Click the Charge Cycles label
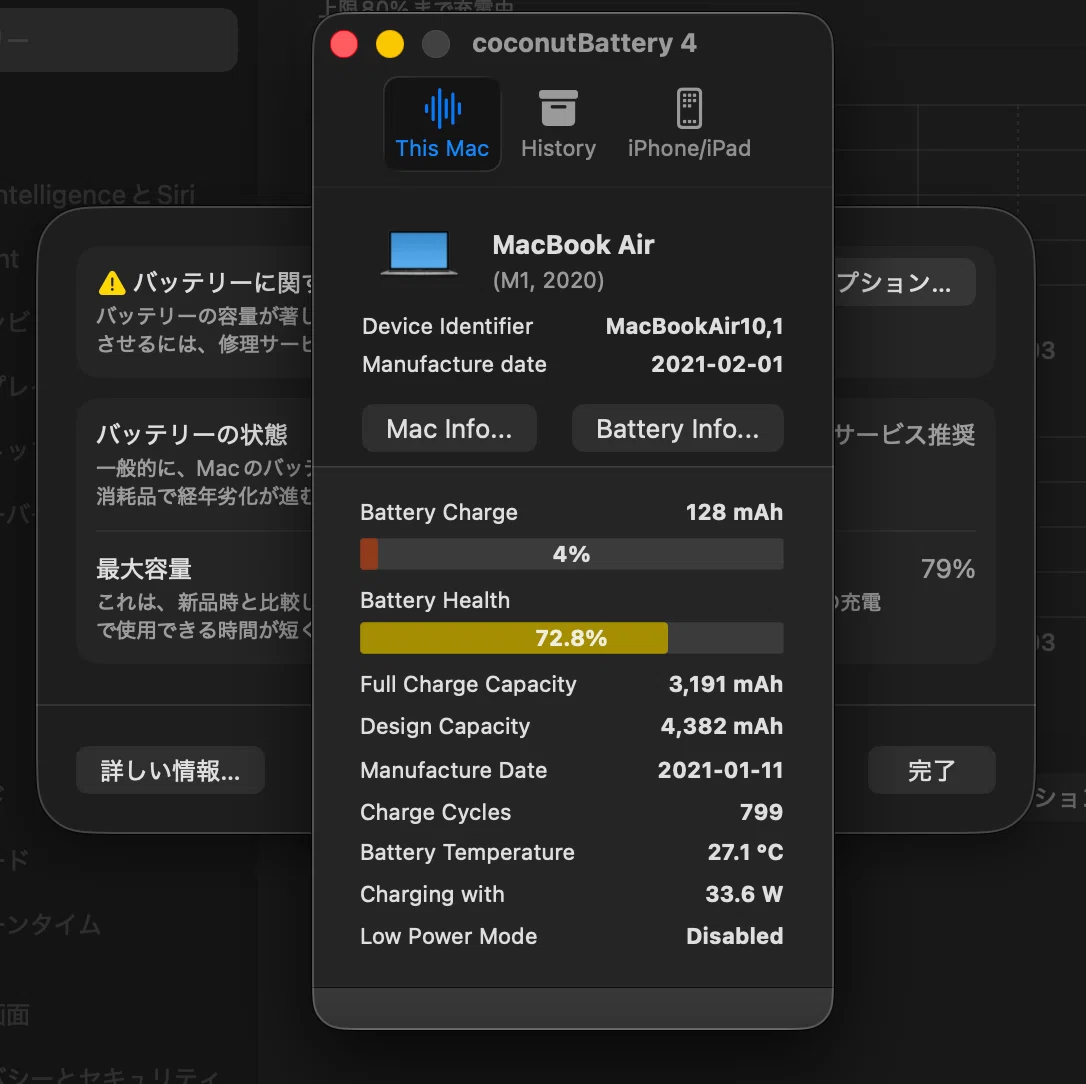 [x=436, y=812]
